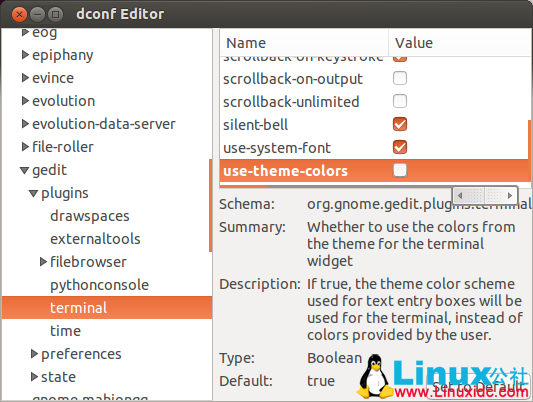Expand the file-roller tree node
The image size is (533, 402).
point(25,147)
